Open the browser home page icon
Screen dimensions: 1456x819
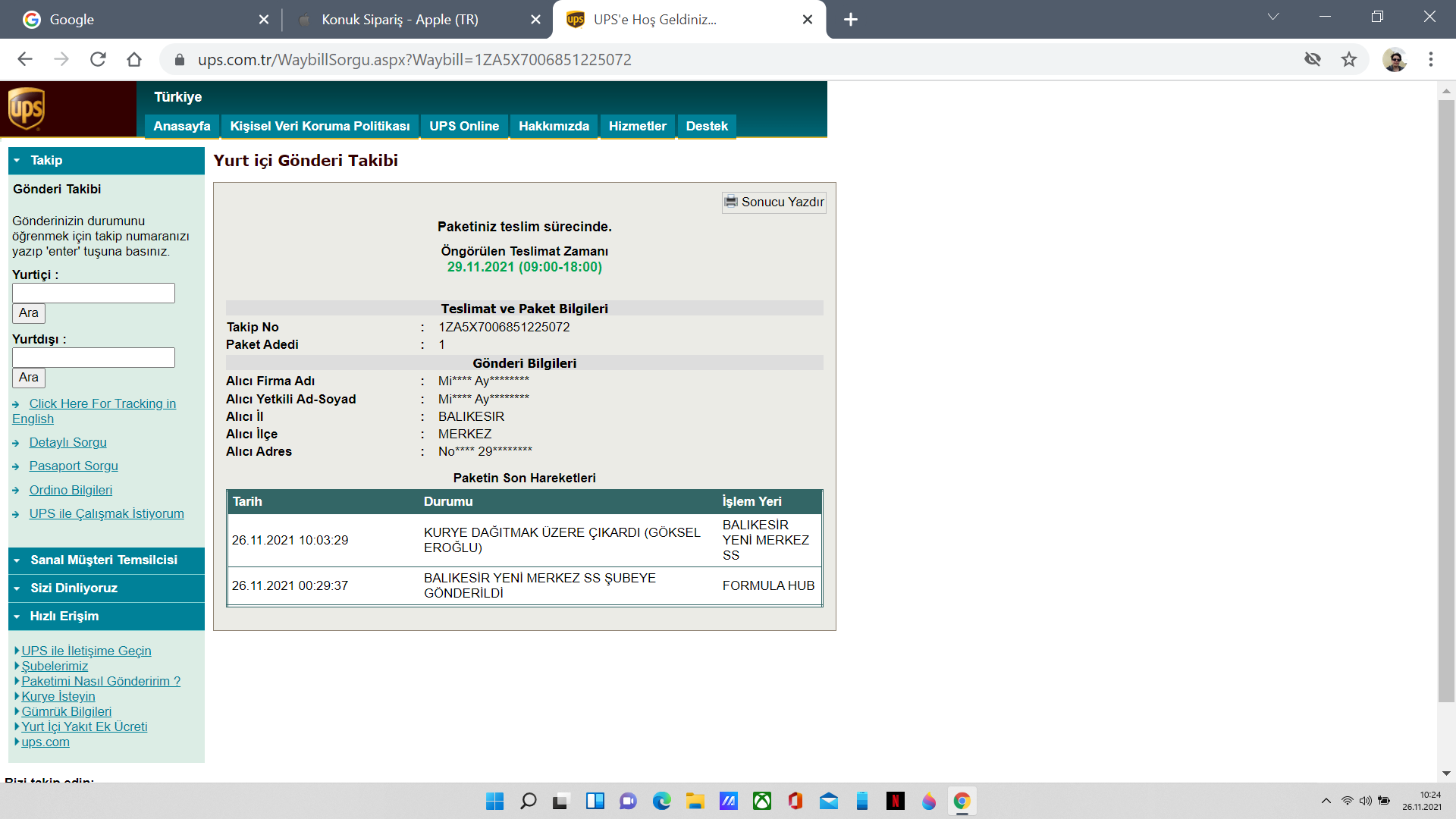[x=134, y=59]
